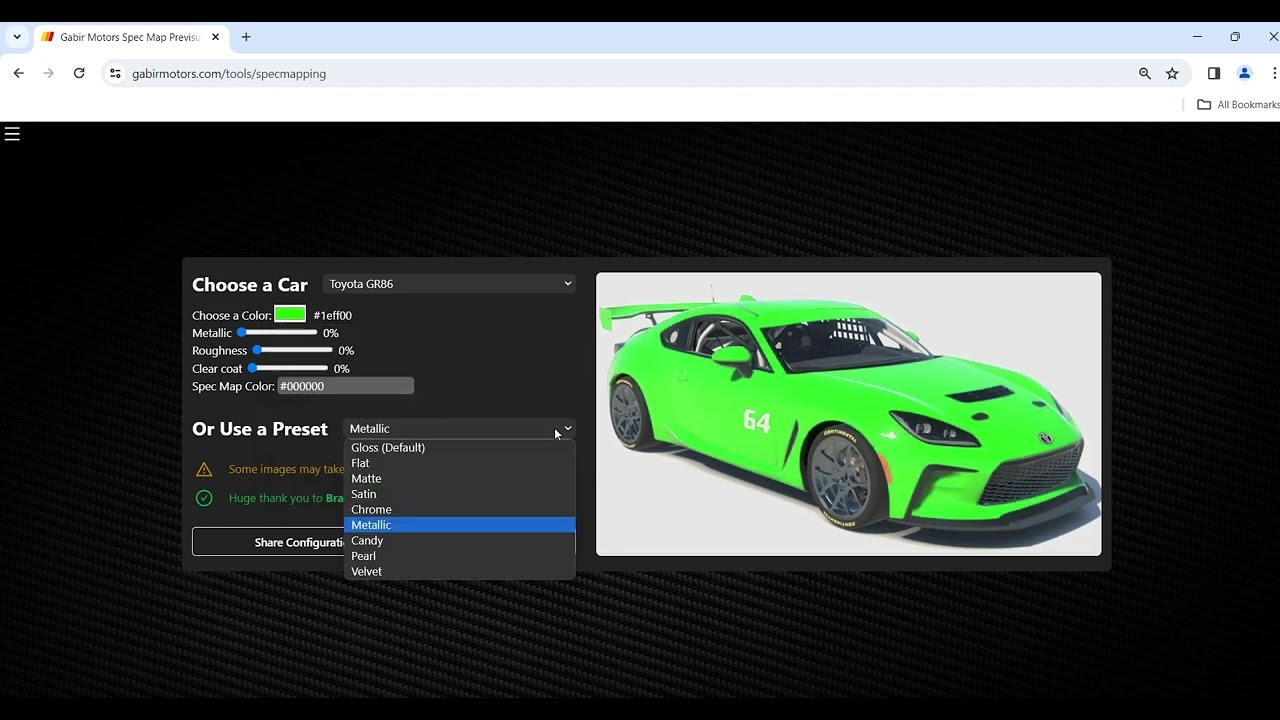Open the hamburger menu icon

tap(12, 134)
